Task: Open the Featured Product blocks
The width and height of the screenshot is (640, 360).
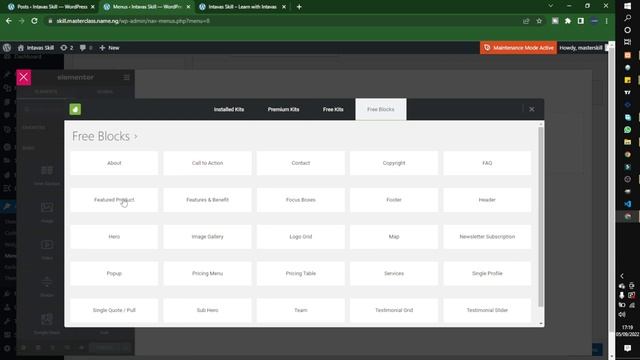Action: click(x=114, y=200)
